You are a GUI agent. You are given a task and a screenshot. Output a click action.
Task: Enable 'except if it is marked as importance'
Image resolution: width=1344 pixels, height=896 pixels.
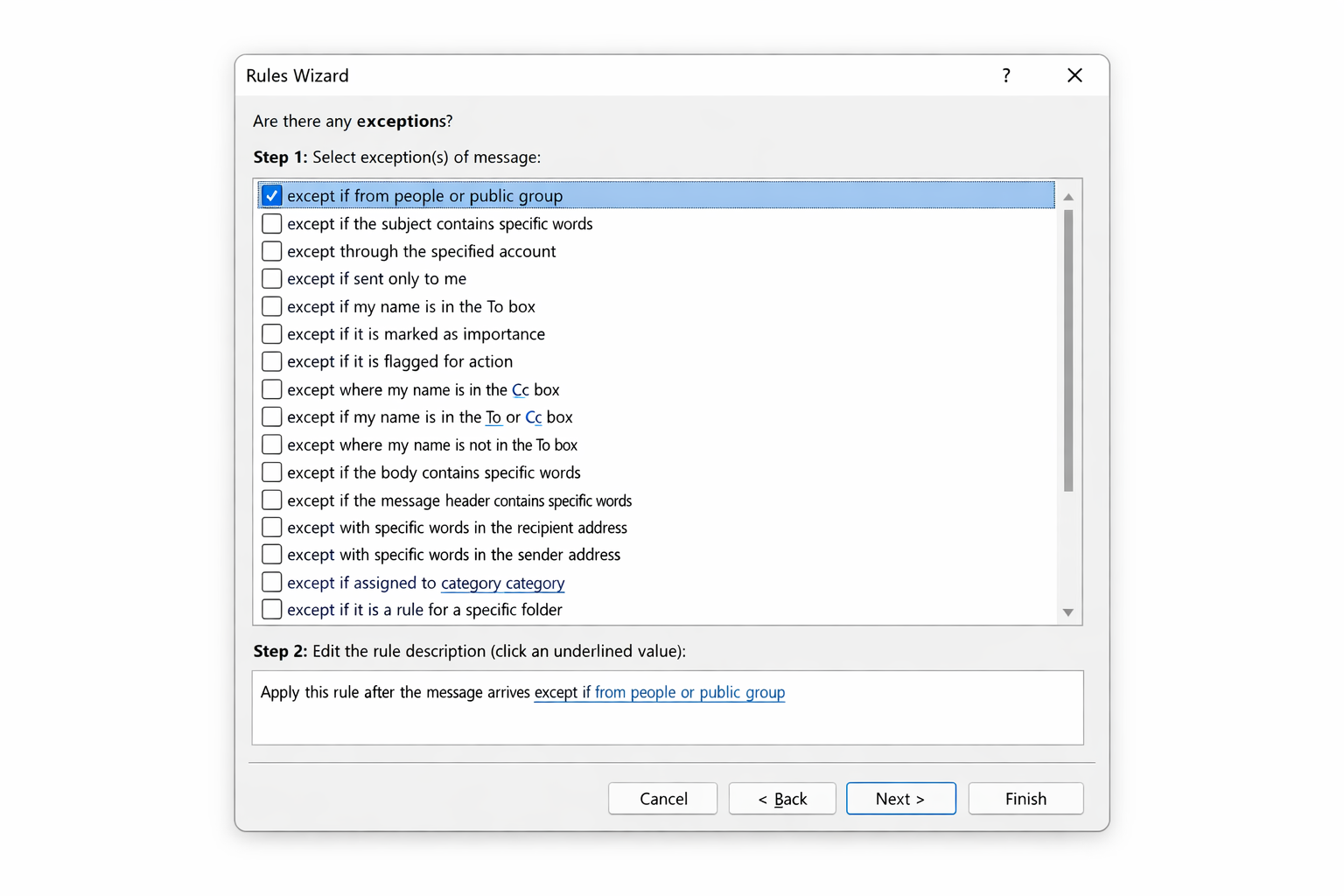(271, 333)
